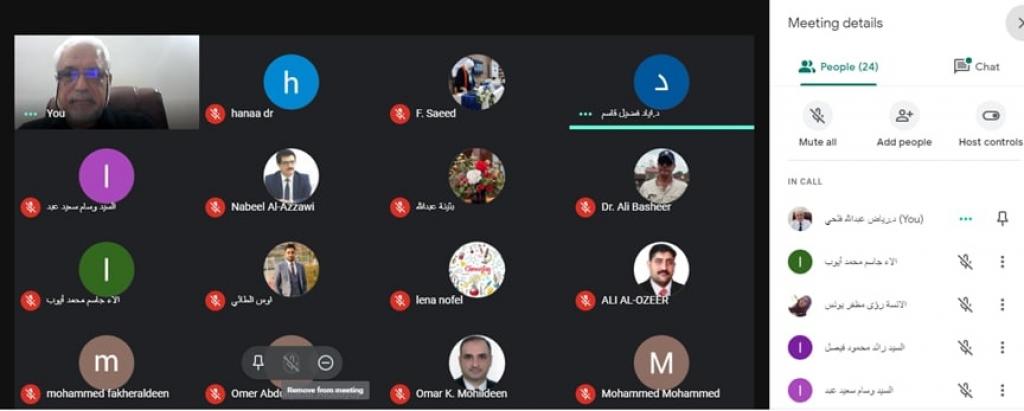Open Add people icon
1024x411 pixels.
click(904, 116)
